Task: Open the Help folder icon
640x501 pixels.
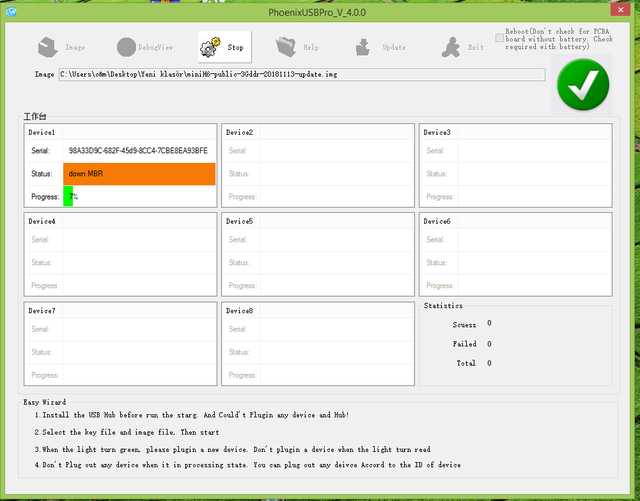Action: point(286,47)
